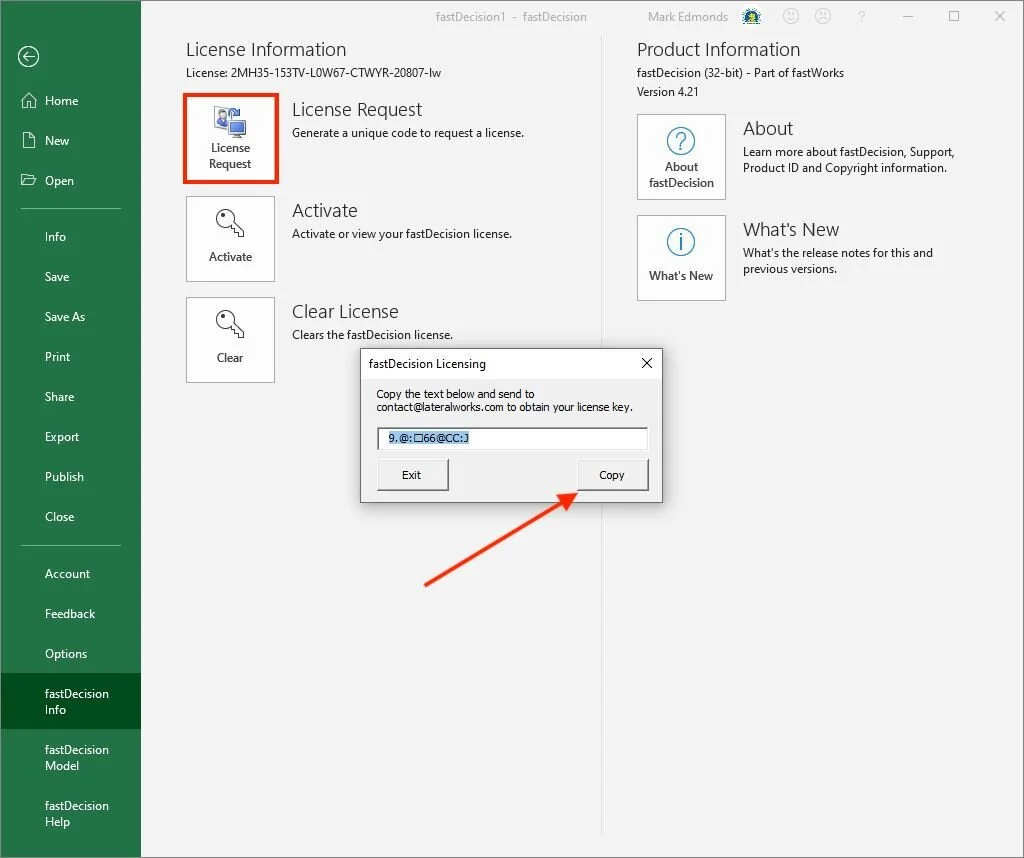The image size is (1024, 858).
Task: Click the Version 4.21 text
Action: 667,92
